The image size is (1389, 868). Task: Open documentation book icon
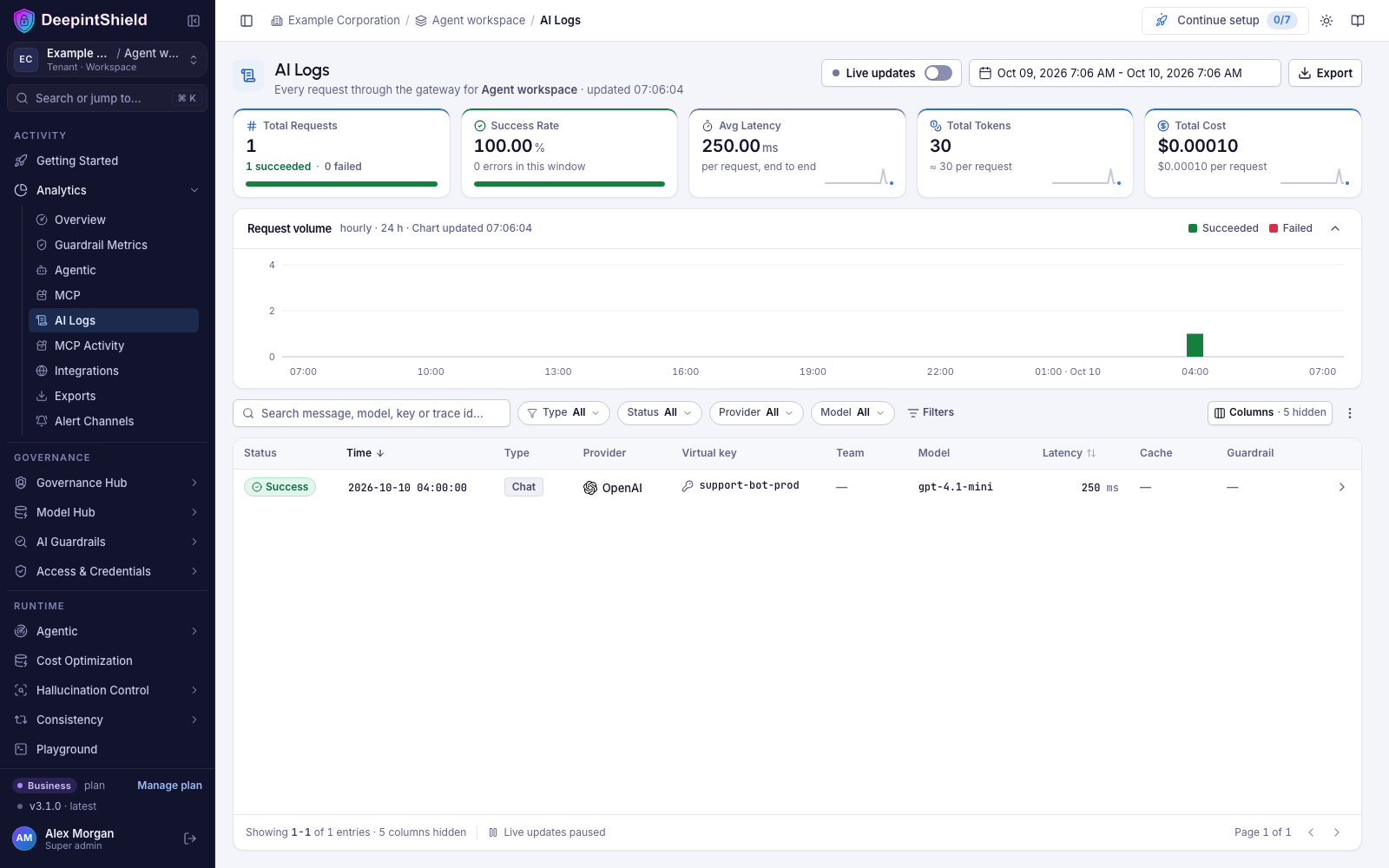[1358, 21]
